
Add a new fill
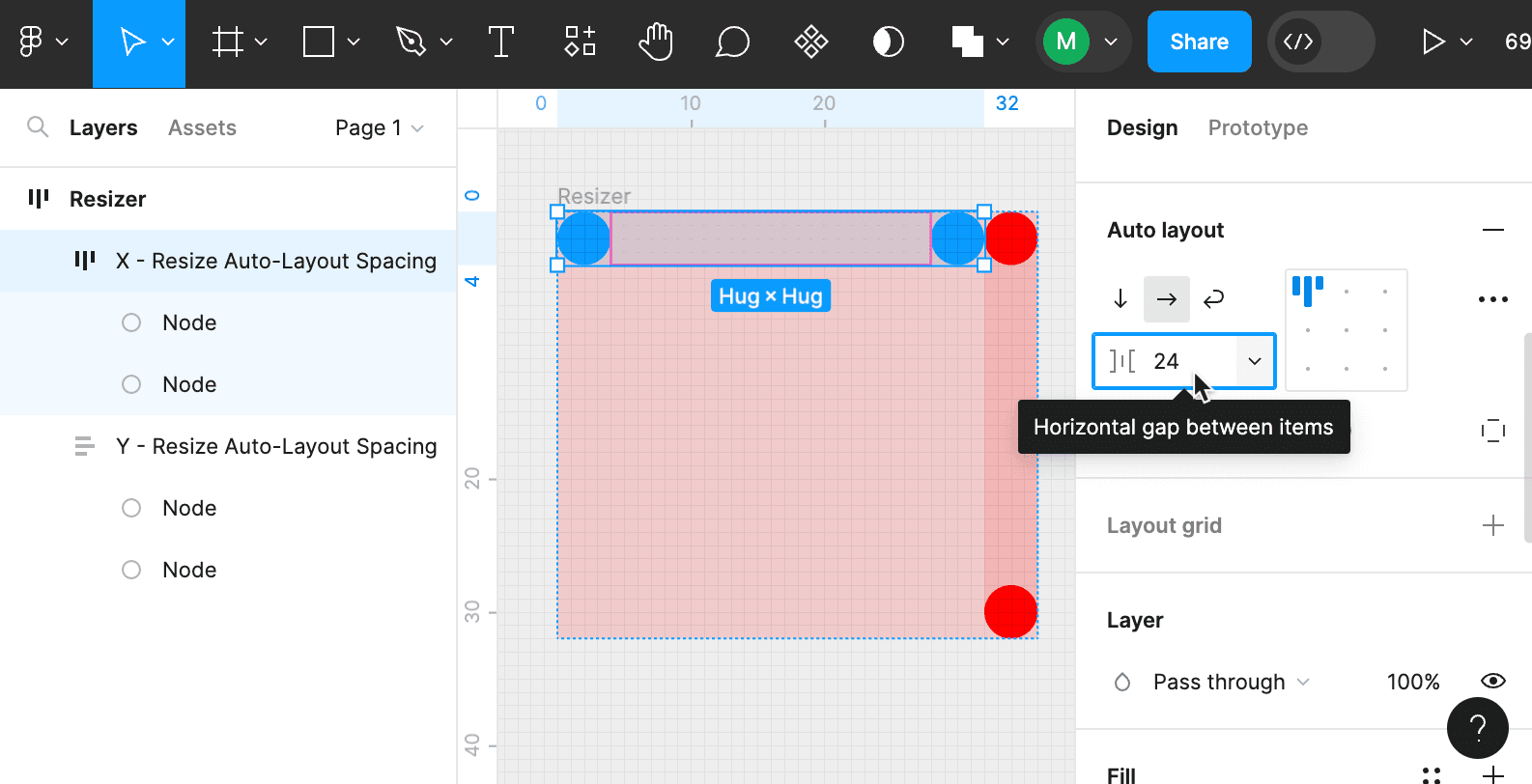1493,774
